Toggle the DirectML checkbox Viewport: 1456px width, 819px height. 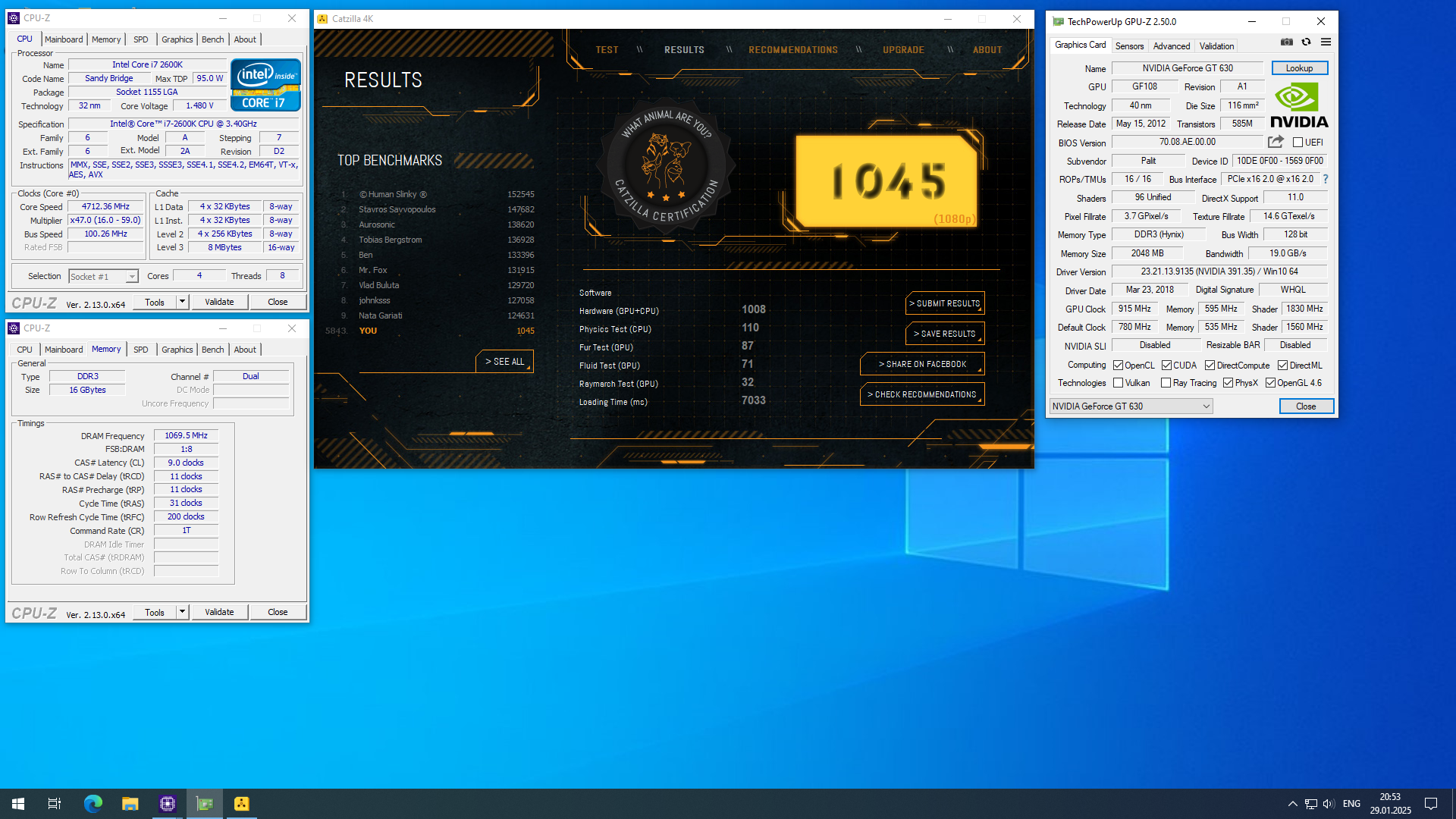1282,366
